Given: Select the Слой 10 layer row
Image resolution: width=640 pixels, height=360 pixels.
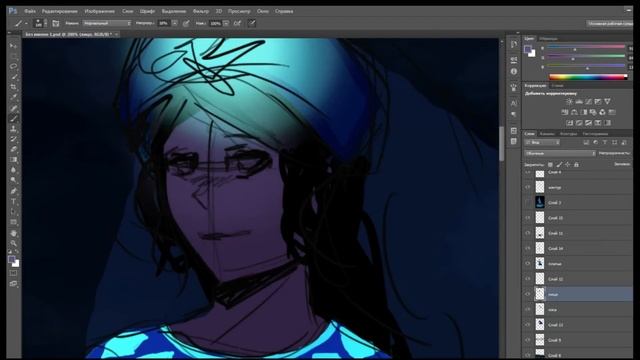Looking at the screenshot, I should click(x=578, y=218).
